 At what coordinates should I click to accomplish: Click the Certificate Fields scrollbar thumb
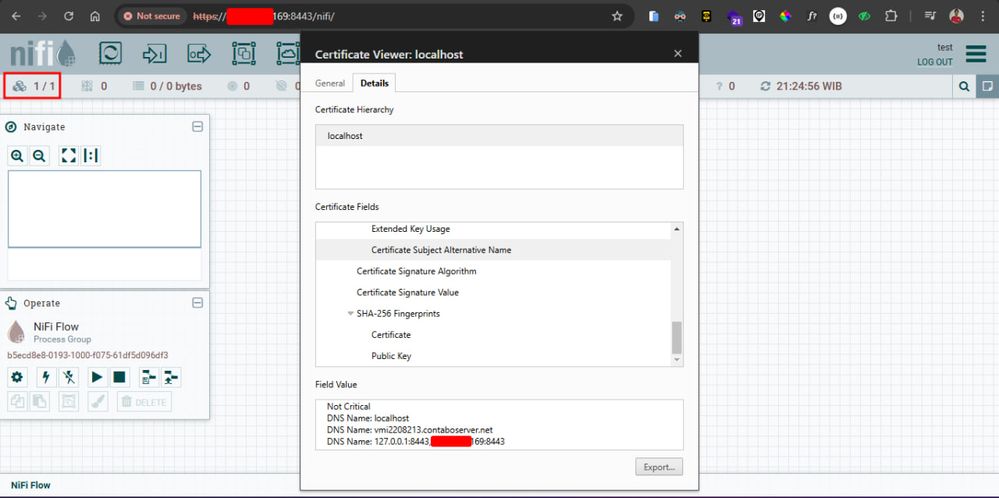coord(677,337)
